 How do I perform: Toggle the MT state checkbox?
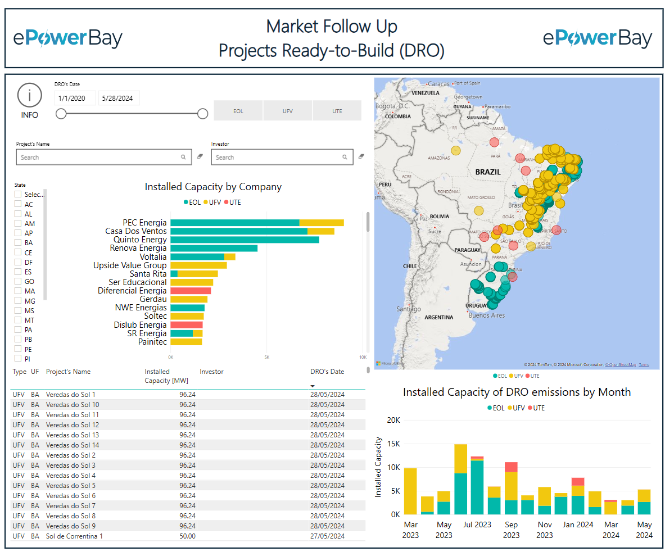18,320
